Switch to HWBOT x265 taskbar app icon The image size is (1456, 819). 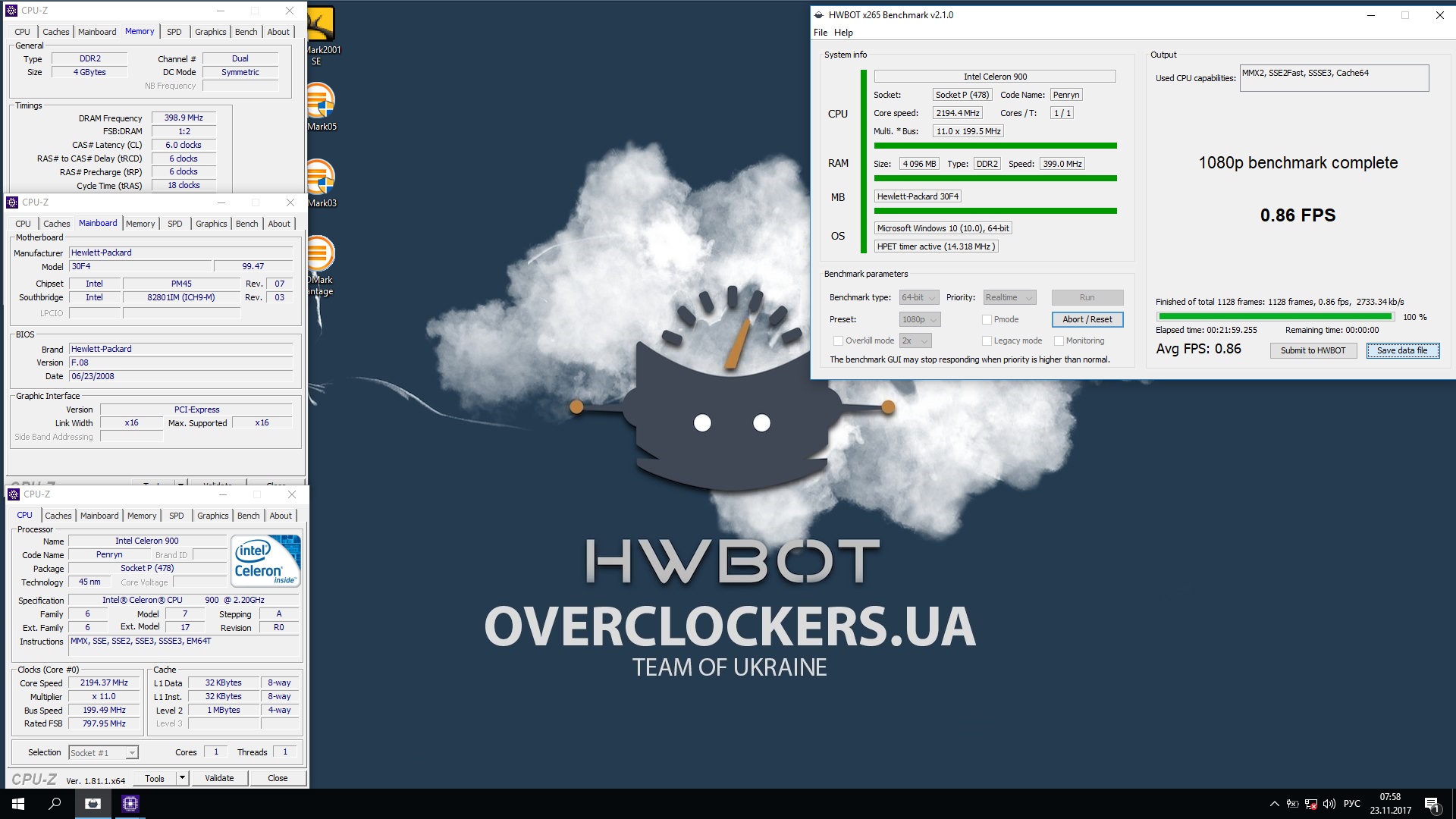93,804
